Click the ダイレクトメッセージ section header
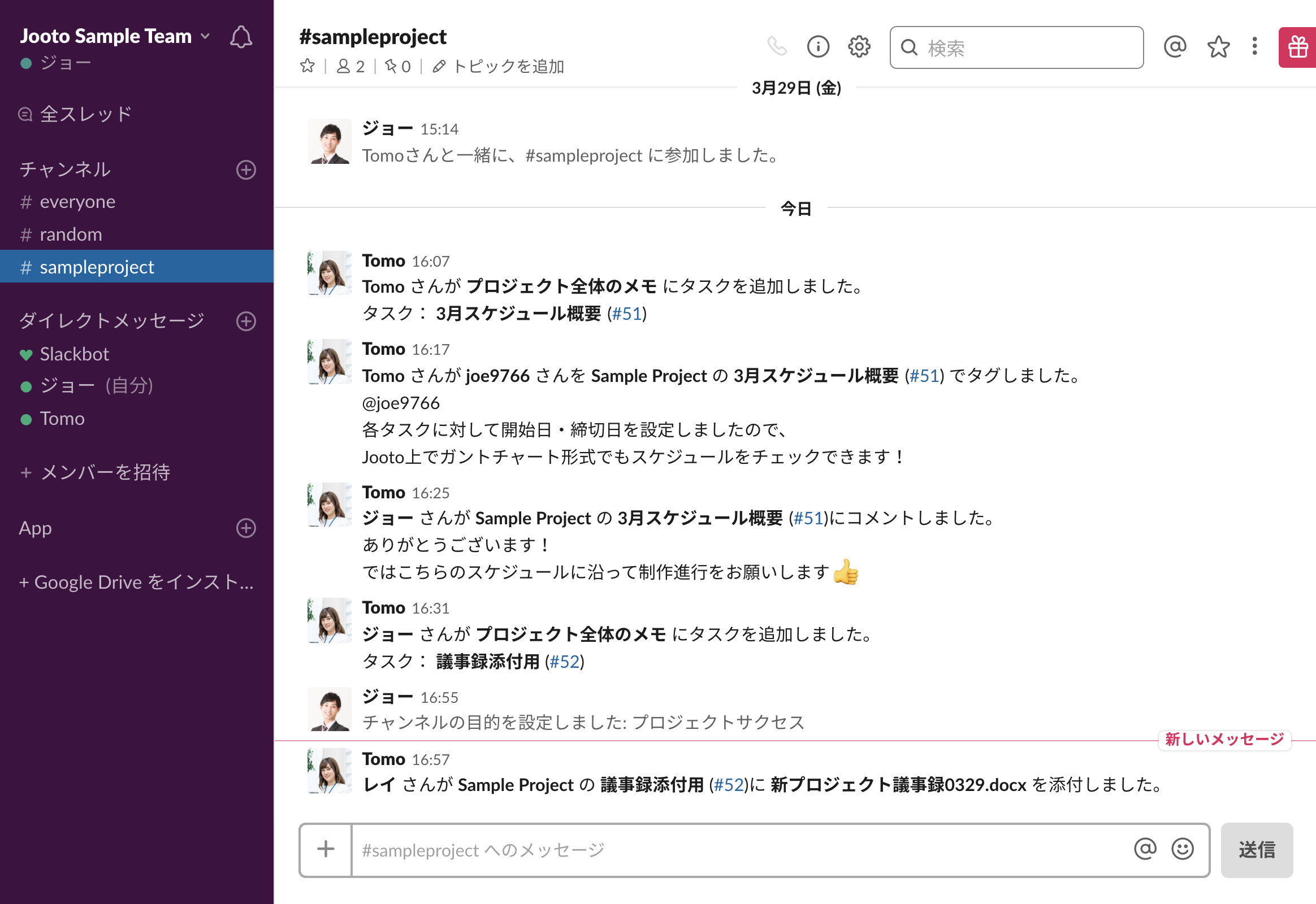Image resolution: width=1316 pixels, height=904 pixels. point(112,320)
